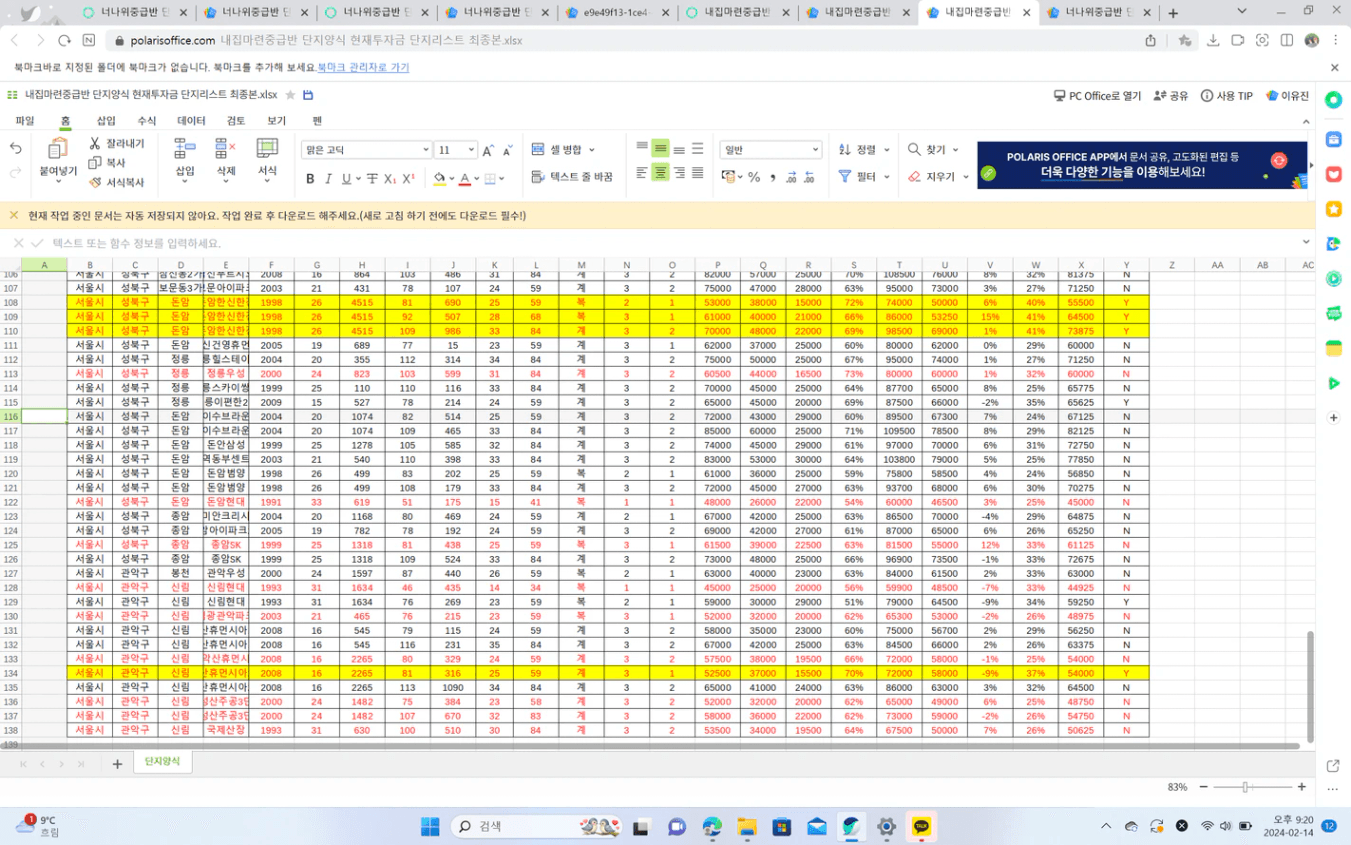Enable text wrapping with 텍스트 줄 바꿈
This screenshot has width=1351, height=845.
coord(572,177)
